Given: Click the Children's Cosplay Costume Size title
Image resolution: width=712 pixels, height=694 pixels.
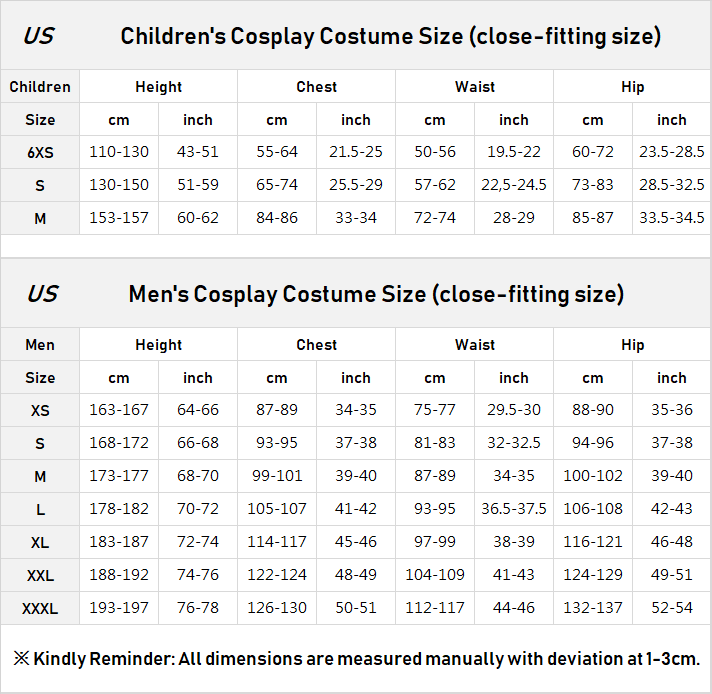Looking at the screenshot, I should pyautogui.click(x=390, y=37).
